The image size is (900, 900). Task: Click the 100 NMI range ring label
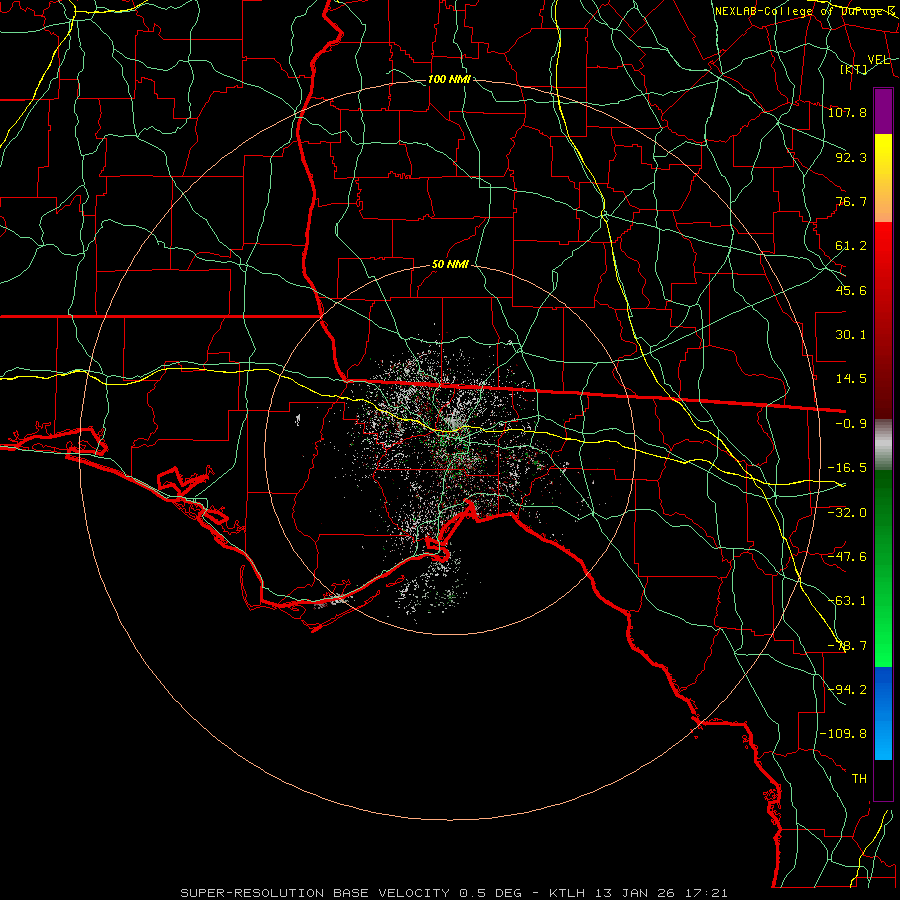[449, 79]
